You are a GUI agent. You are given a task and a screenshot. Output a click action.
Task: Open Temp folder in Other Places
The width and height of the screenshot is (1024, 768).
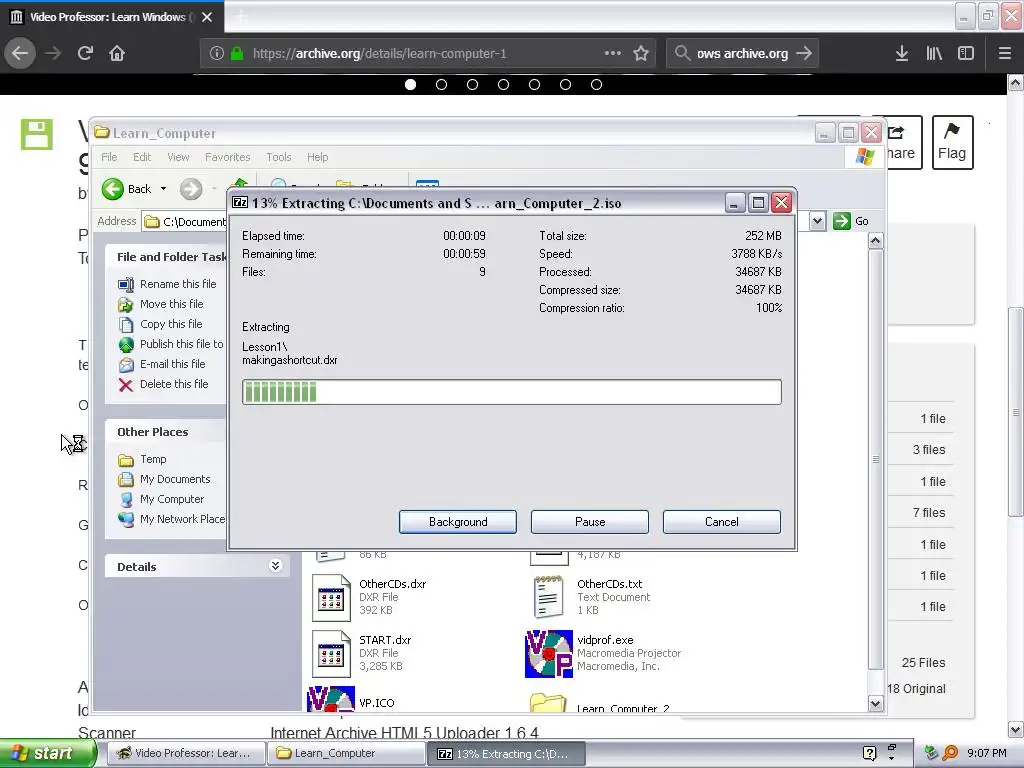pos(142,460)
